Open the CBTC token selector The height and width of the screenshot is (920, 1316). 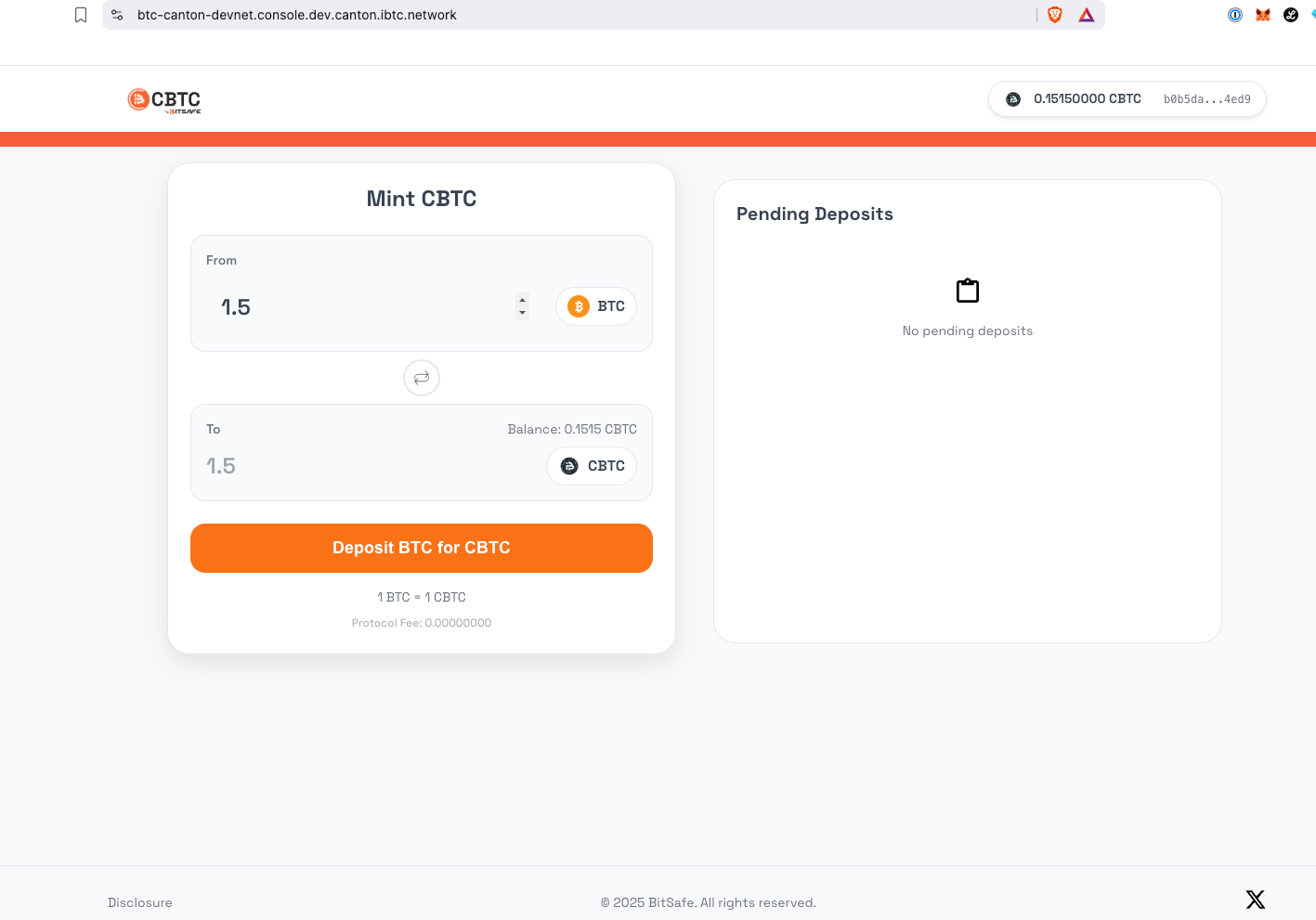click(x=592, y=466)
